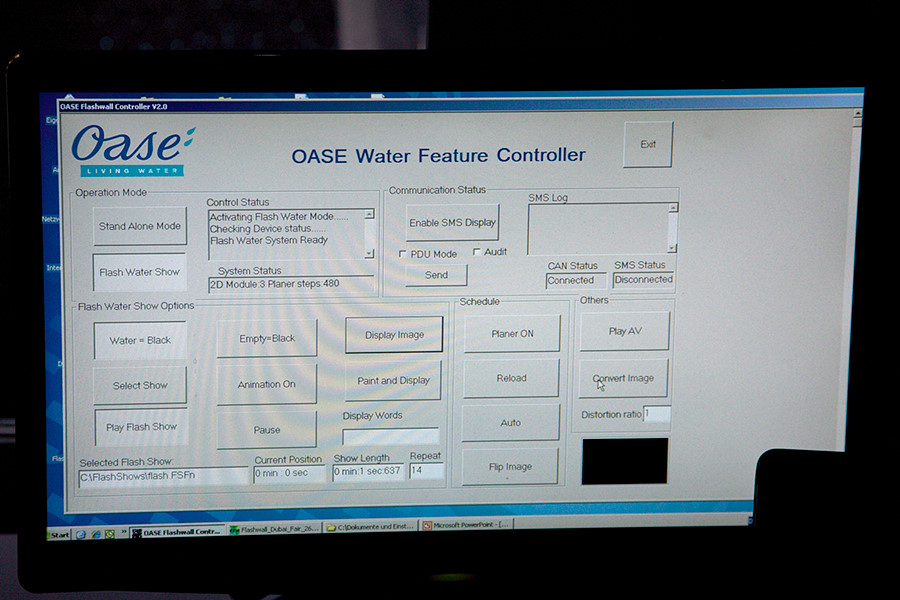Select 'Activating Flash Water Mode' status line
The image size is (900, 600).
point(279,216)
